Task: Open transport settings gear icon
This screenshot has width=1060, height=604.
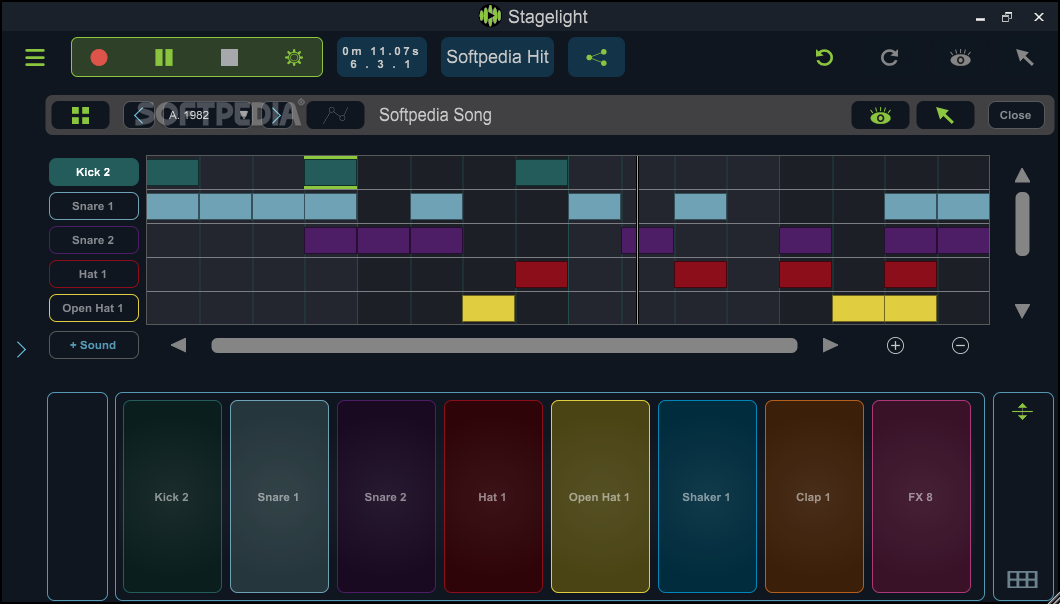Action: (x=294, y=57)
